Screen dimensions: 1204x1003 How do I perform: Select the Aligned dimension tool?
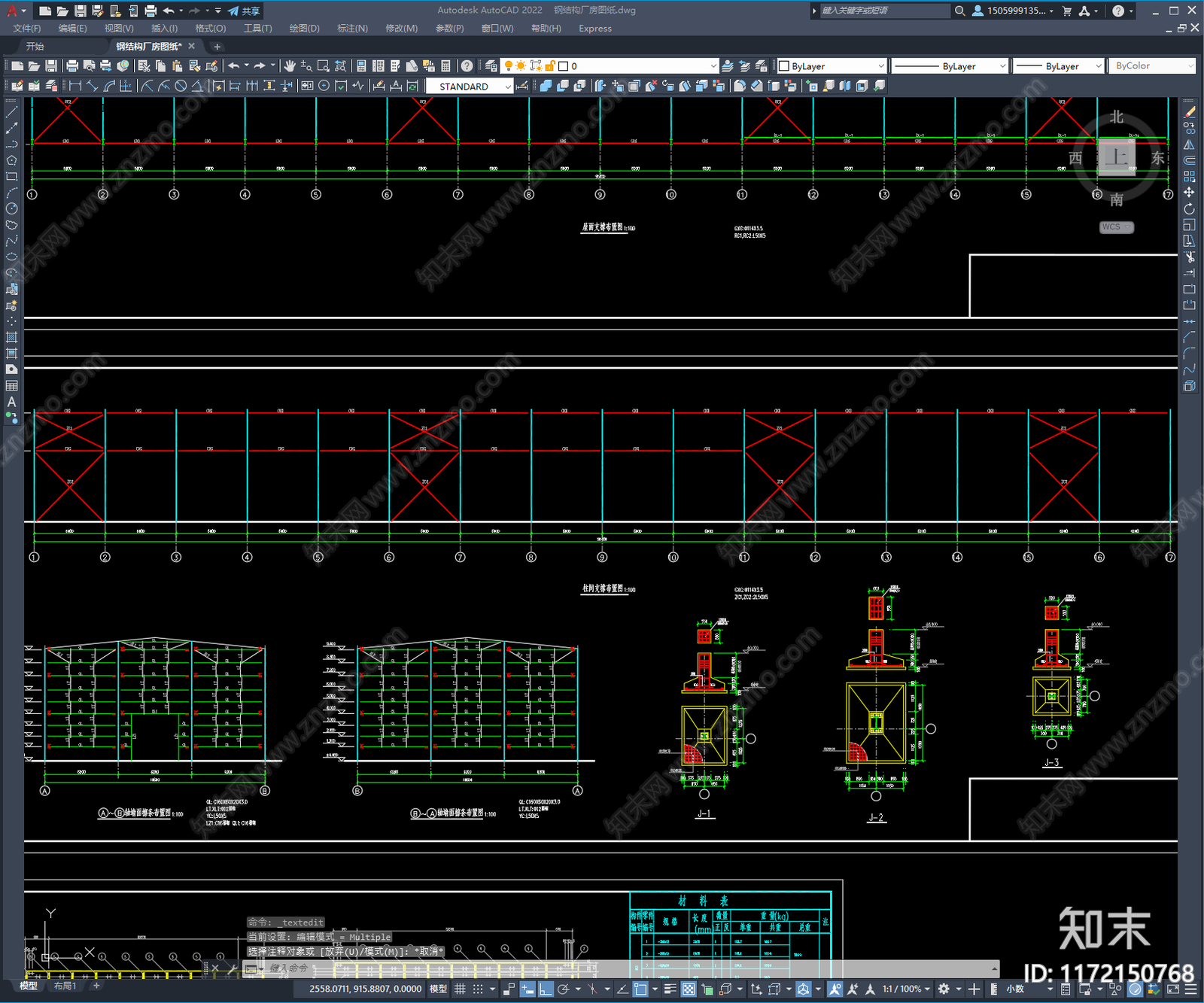click(x=92, y=86)
